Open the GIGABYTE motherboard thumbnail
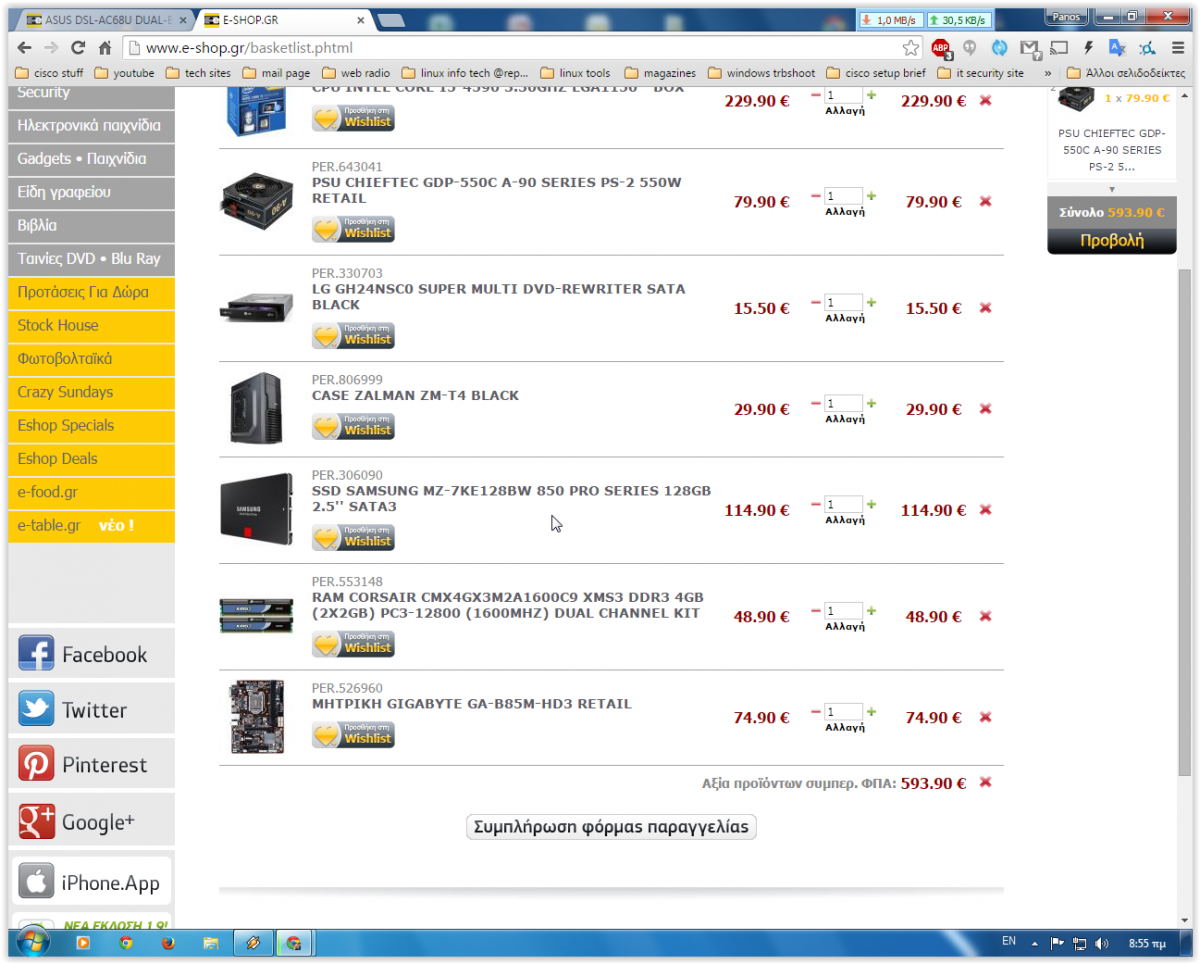The width and height of the screenshot is (1200, 964). coord(257,717)
